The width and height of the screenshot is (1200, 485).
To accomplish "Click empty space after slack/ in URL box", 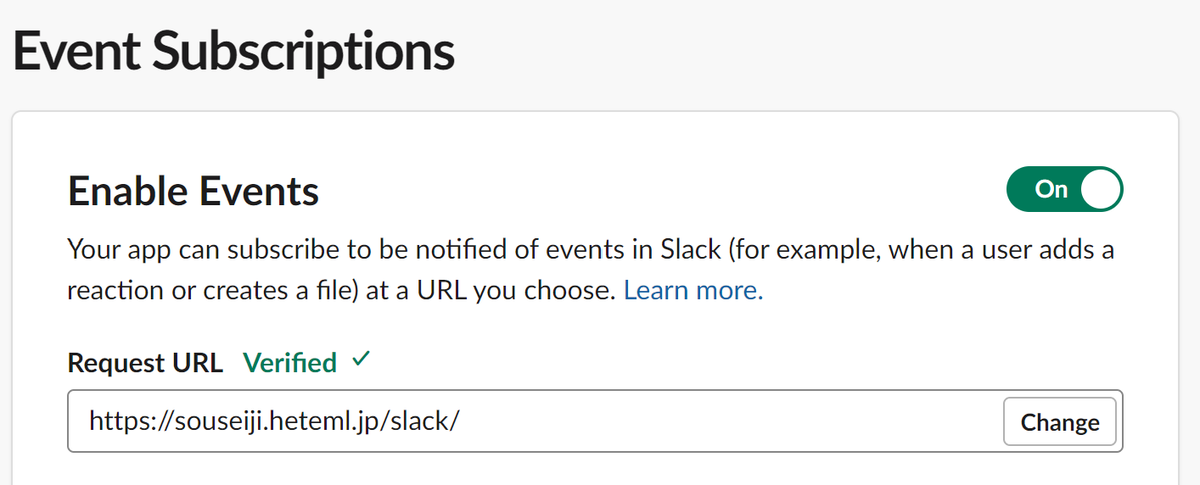I will (x=730, y=421).
